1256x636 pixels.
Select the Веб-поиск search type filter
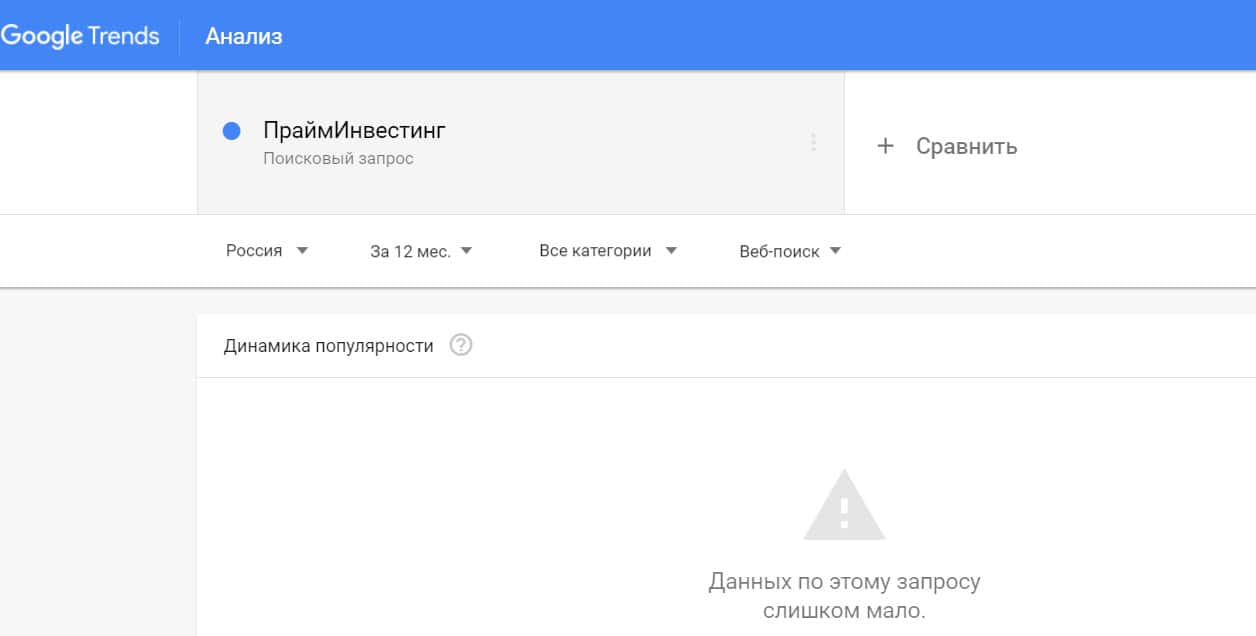pyautogui.click(x=779, y=252)
